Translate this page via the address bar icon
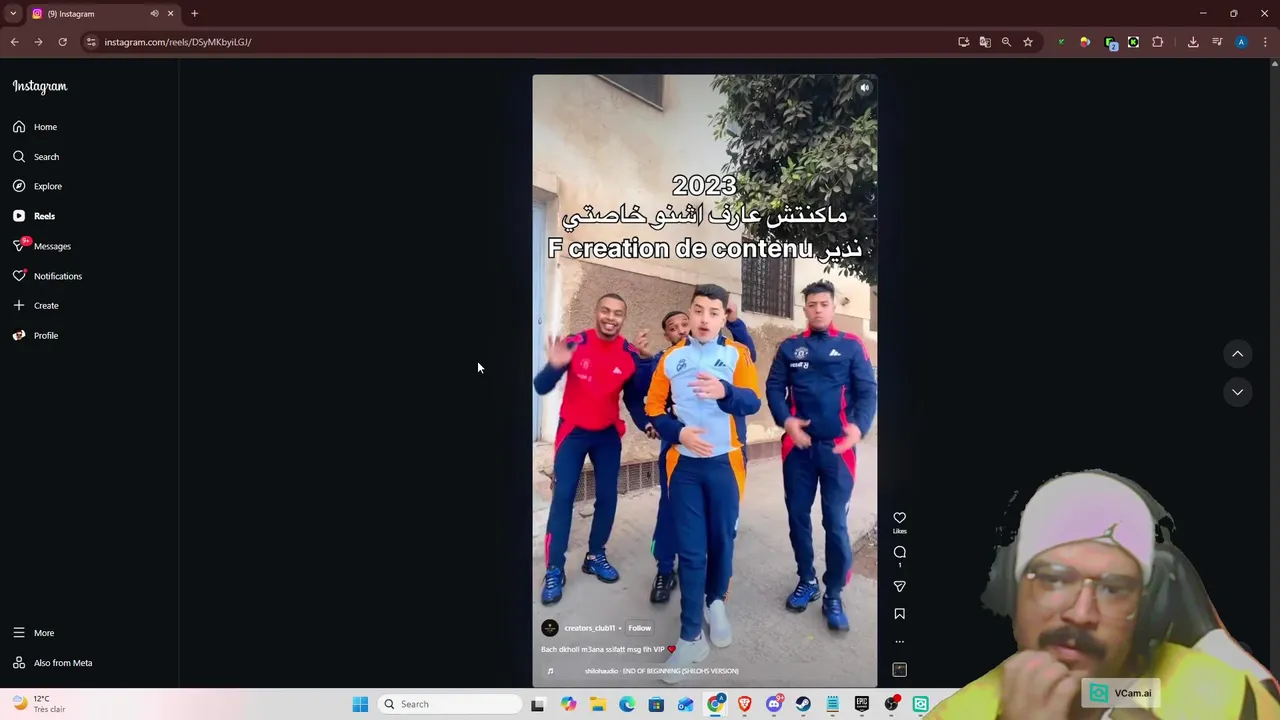This screenshot has width=1280, height=720. [x=985, y=42]
